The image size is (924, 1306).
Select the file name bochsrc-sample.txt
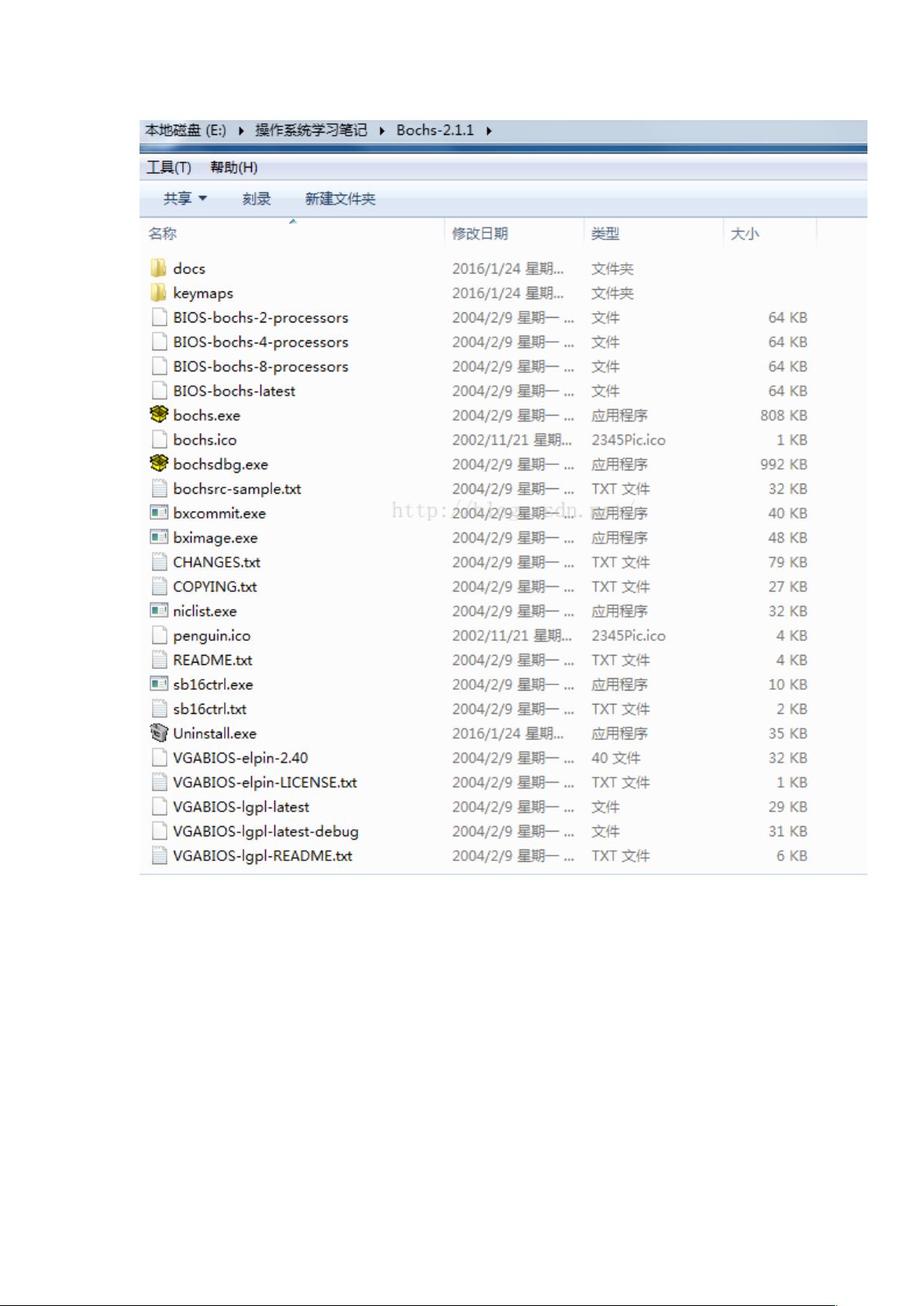pyautogui.click(x=237, y=489)
